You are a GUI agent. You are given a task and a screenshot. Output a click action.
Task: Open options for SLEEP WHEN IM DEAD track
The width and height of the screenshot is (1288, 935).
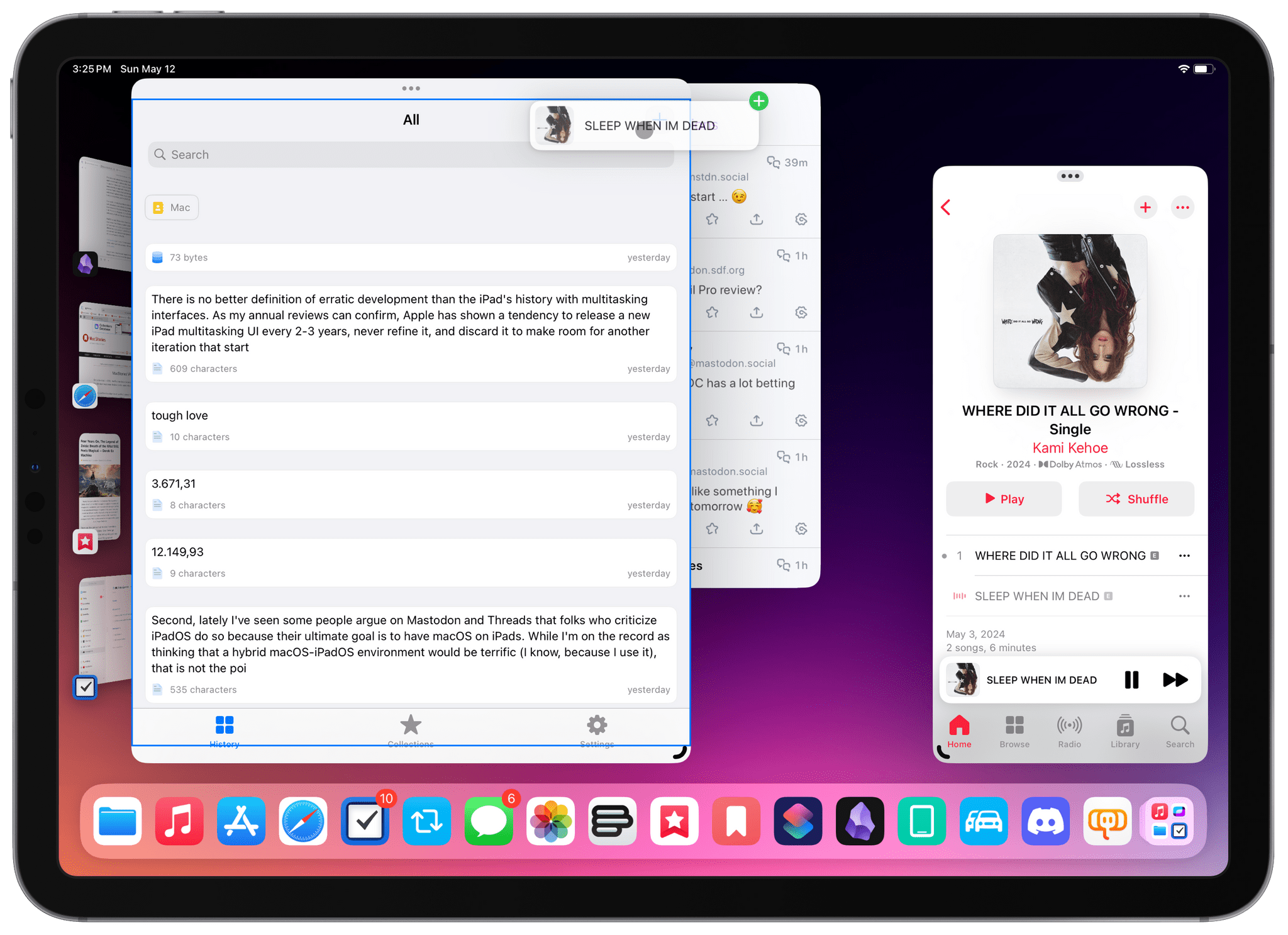pyautogui.click(x=1184, y=596)
